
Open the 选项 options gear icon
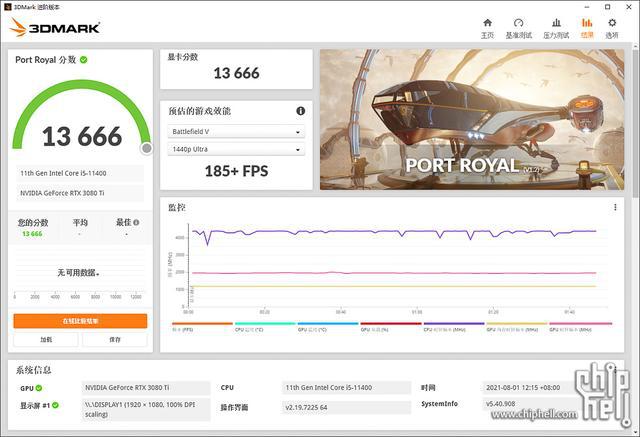[x=612, y=23]
